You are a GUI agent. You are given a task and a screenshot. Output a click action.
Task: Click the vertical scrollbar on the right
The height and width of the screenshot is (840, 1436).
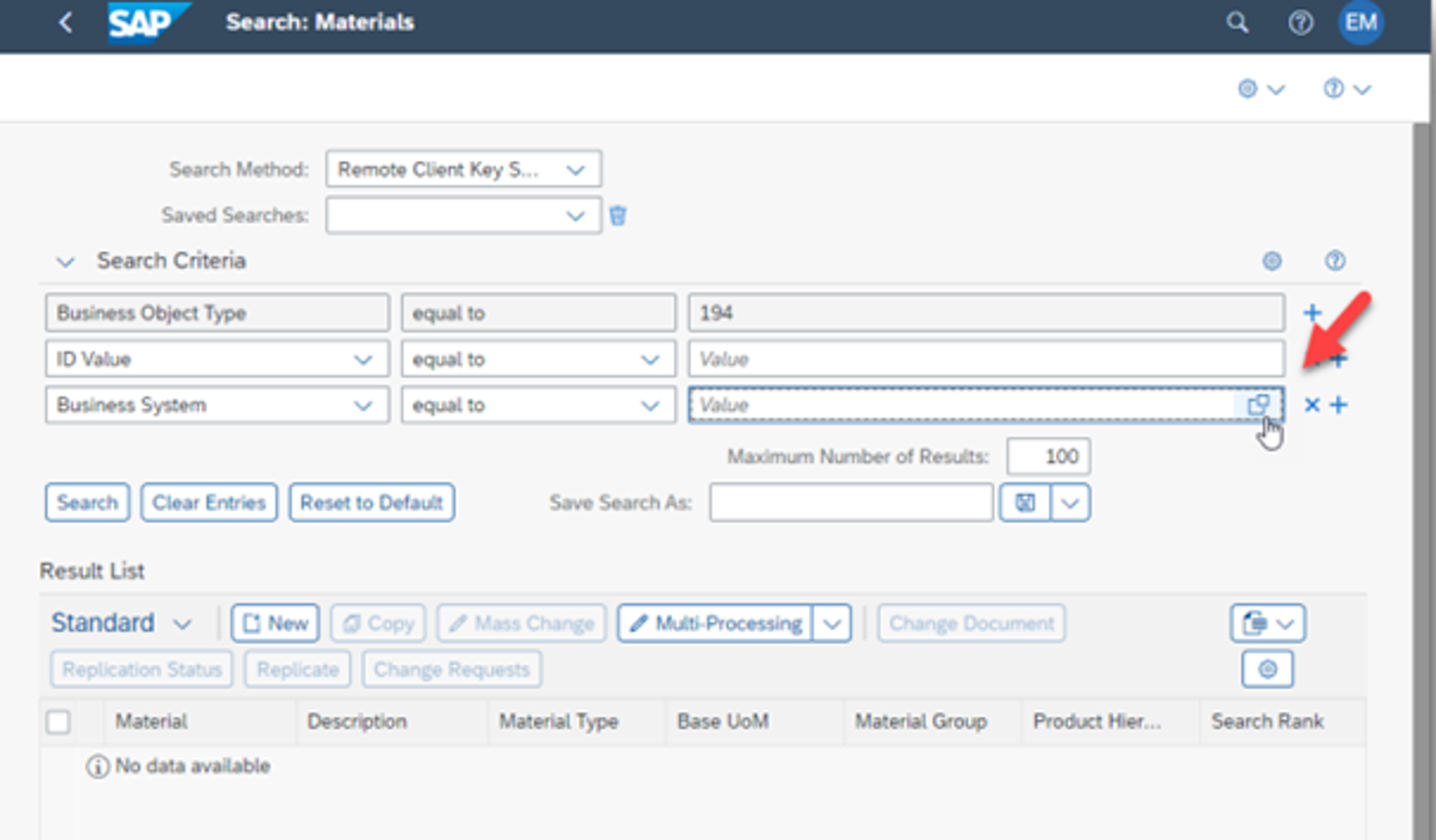1421,481
